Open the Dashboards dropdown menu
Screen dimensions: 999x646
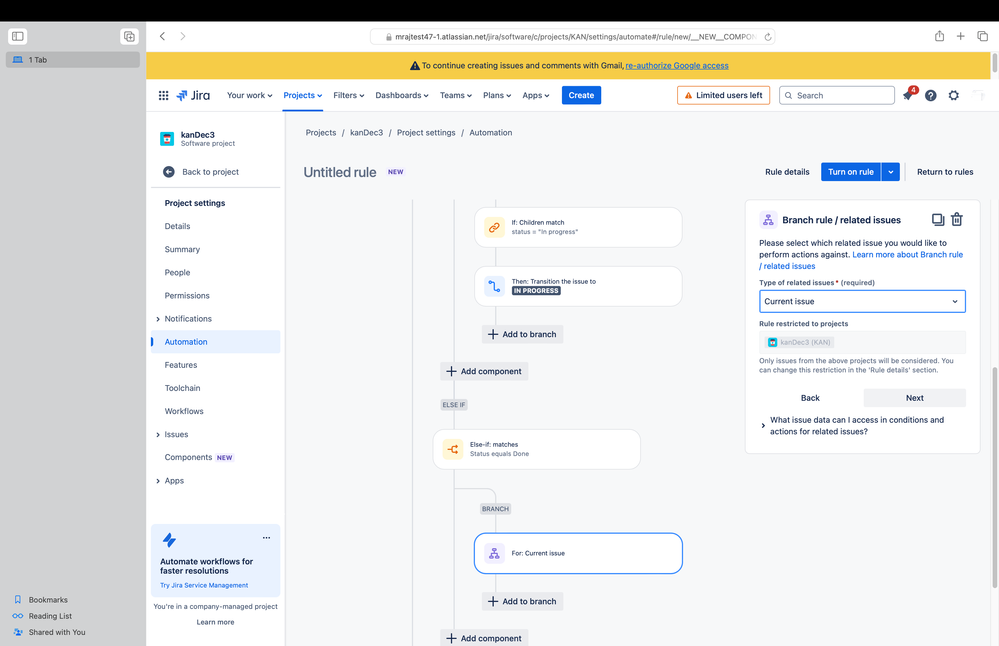point(402,96)
